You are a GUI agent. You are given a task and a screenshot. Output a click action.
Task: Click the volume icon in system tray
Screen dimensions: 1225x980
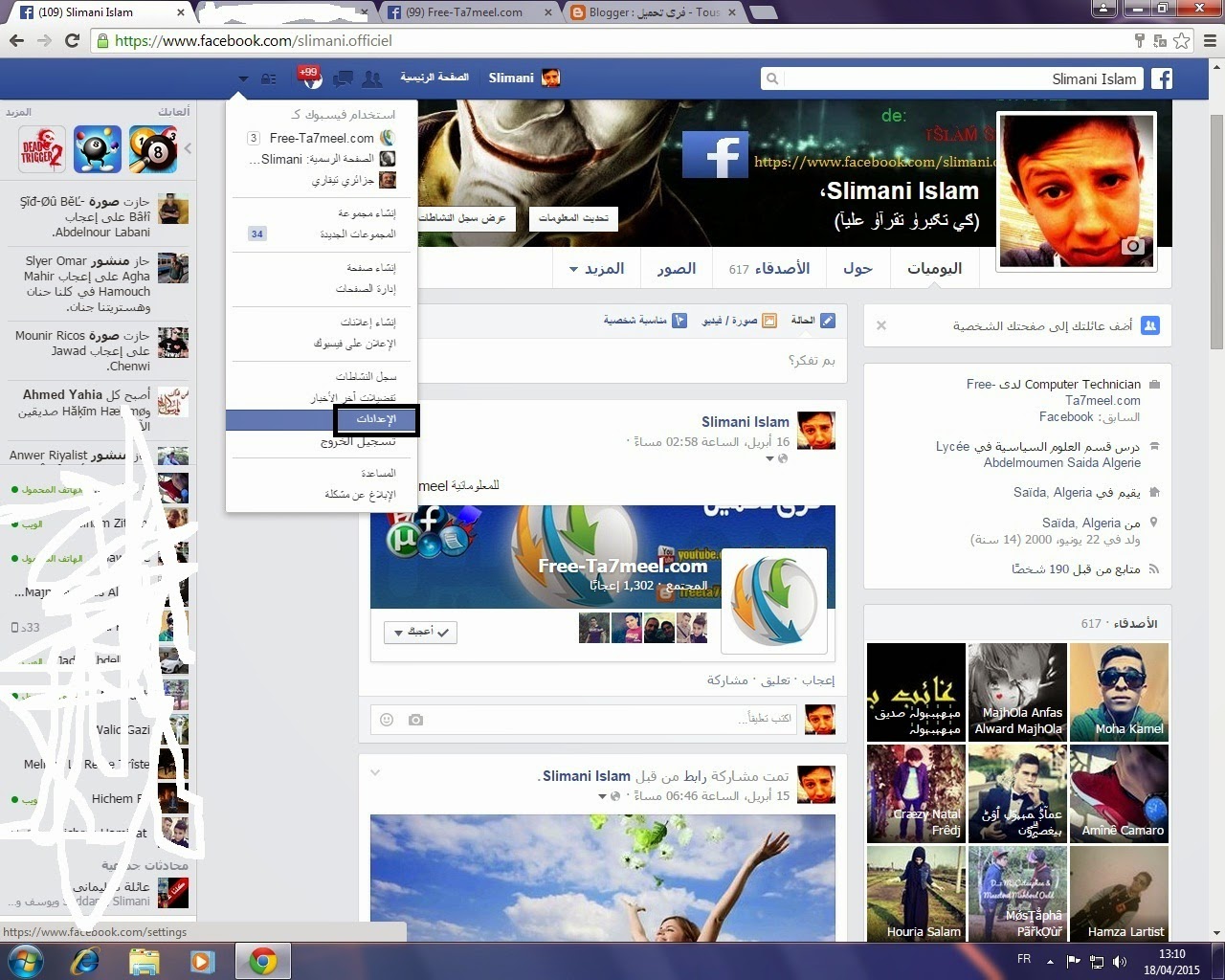(1120, 961)
